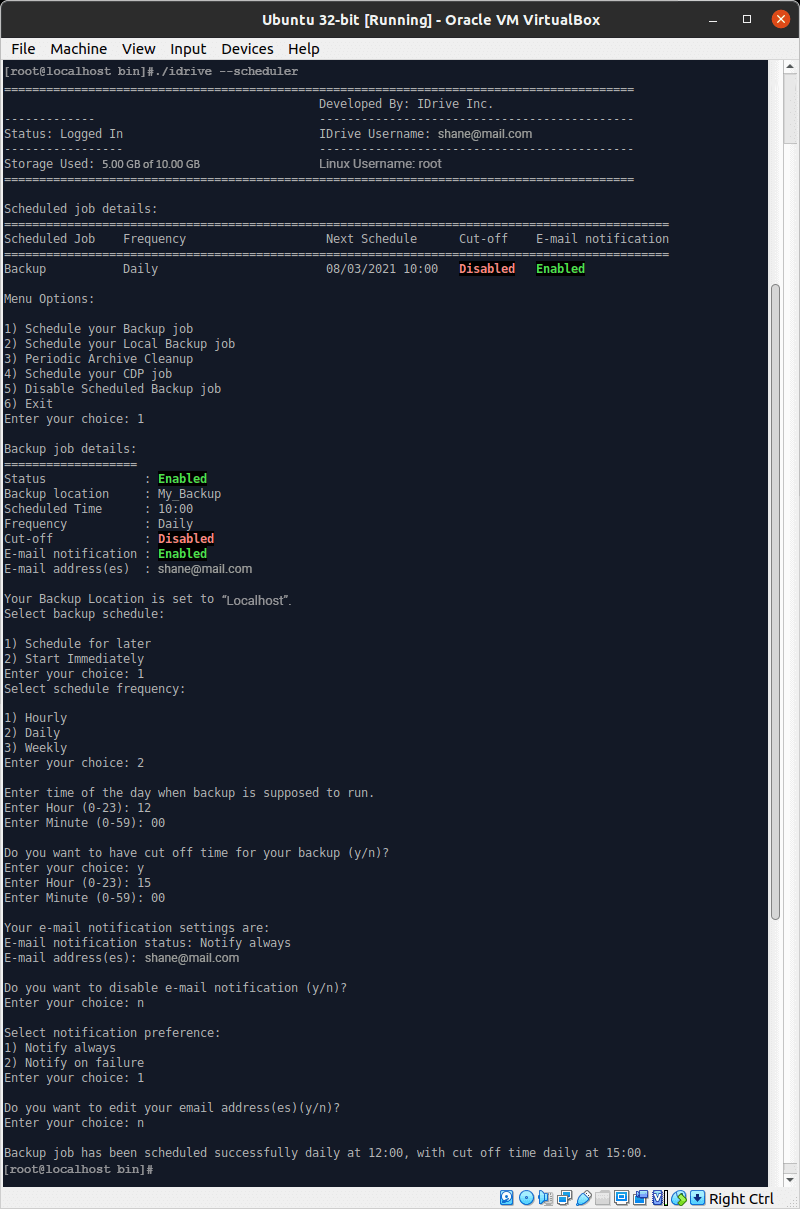Maximize the VirtualBox window
Image resolution: width=800 pixels, height=1209 pixels.
[747, 19]
